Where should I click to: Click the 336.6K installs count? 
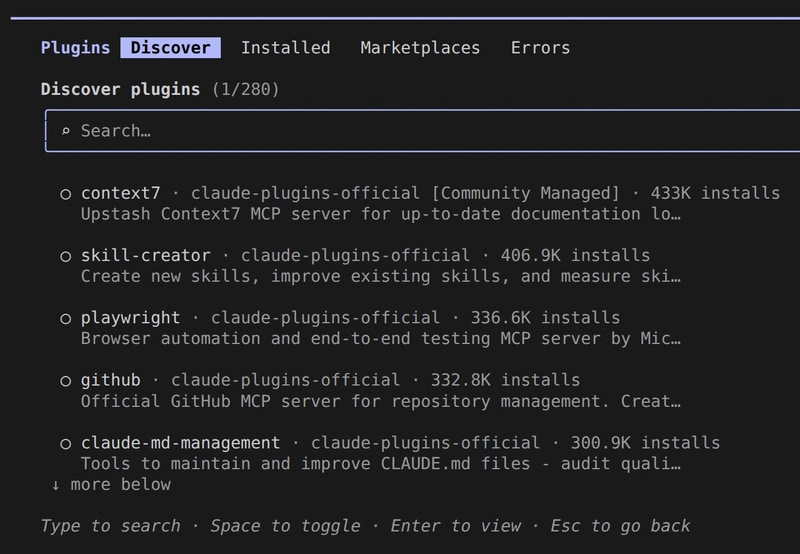545,318
